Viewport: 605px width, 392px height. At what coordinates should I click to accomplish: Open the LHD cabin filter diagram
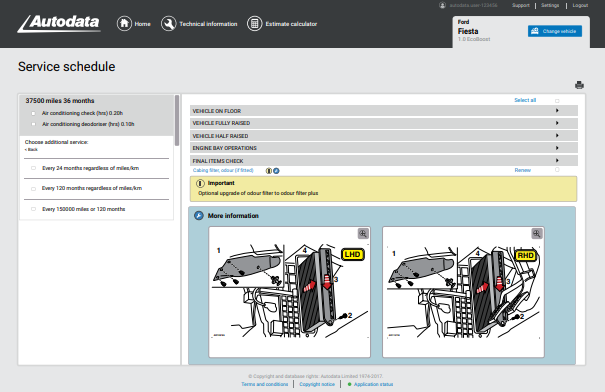coord(289,292)
